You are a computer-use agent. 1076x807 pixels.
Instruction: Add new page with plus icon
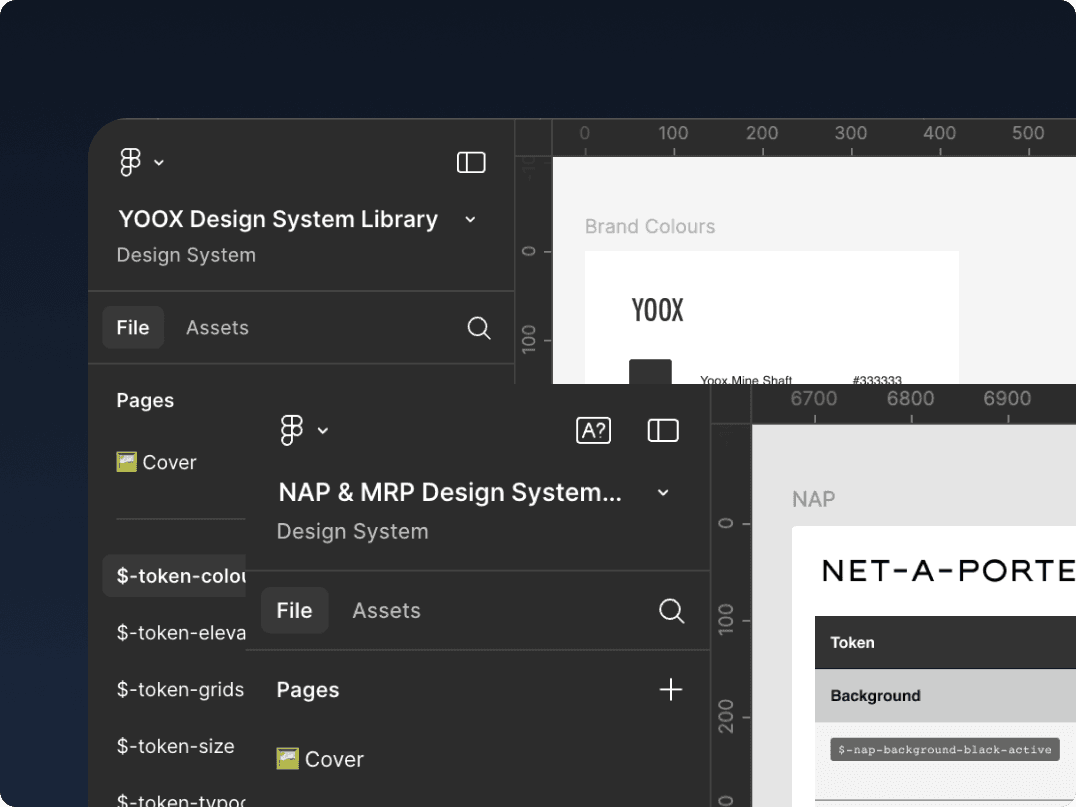point(671,690)
